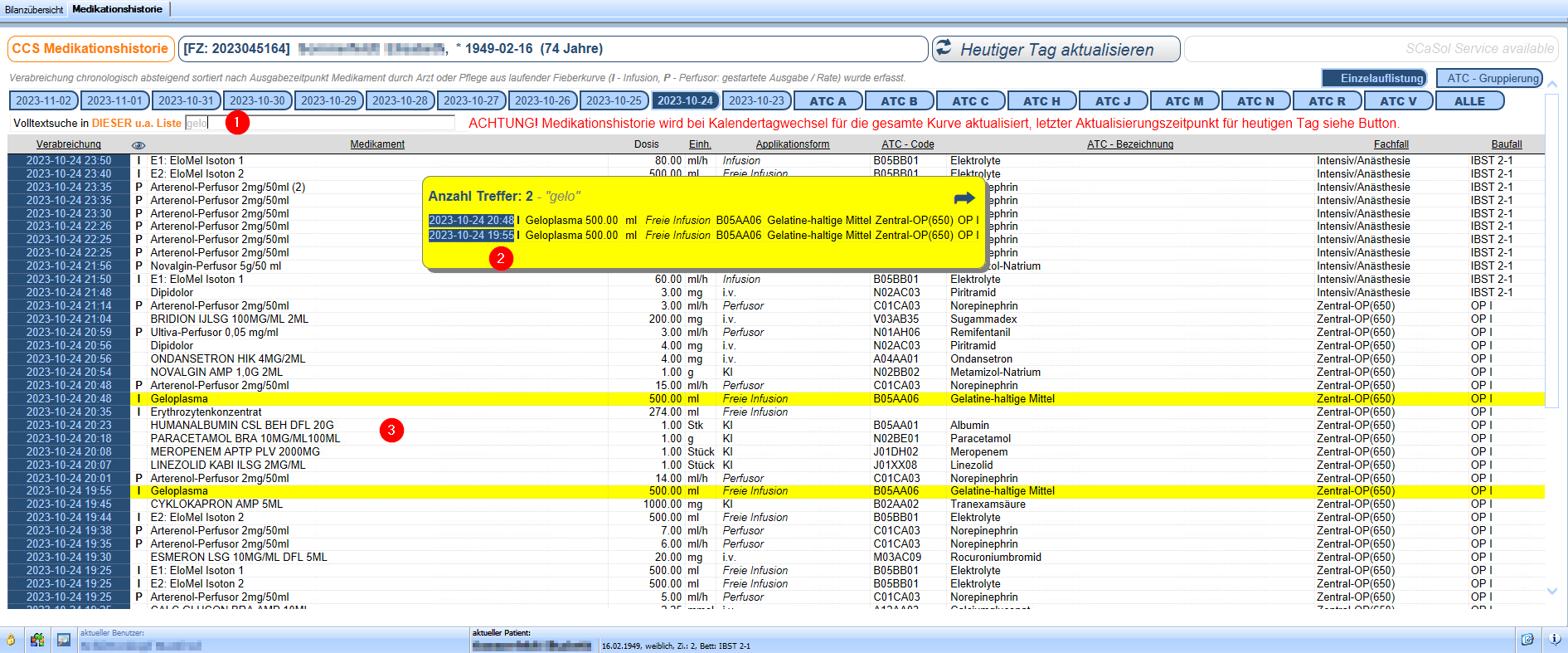Filter by ATC C group
This screenshot has width=1568, height=653.
tap(970, 101)
